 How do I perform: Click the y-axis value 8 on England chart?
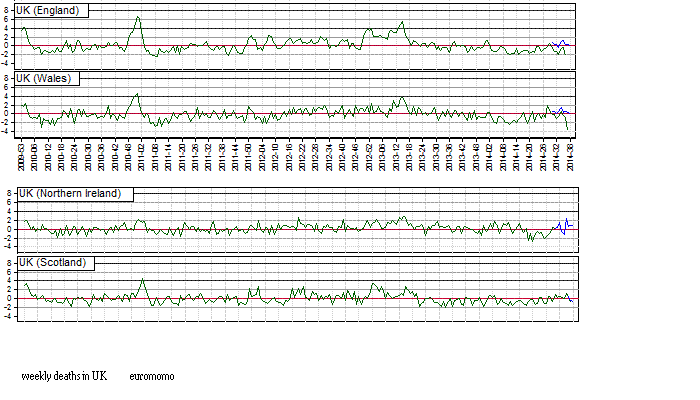coord(8,8)
